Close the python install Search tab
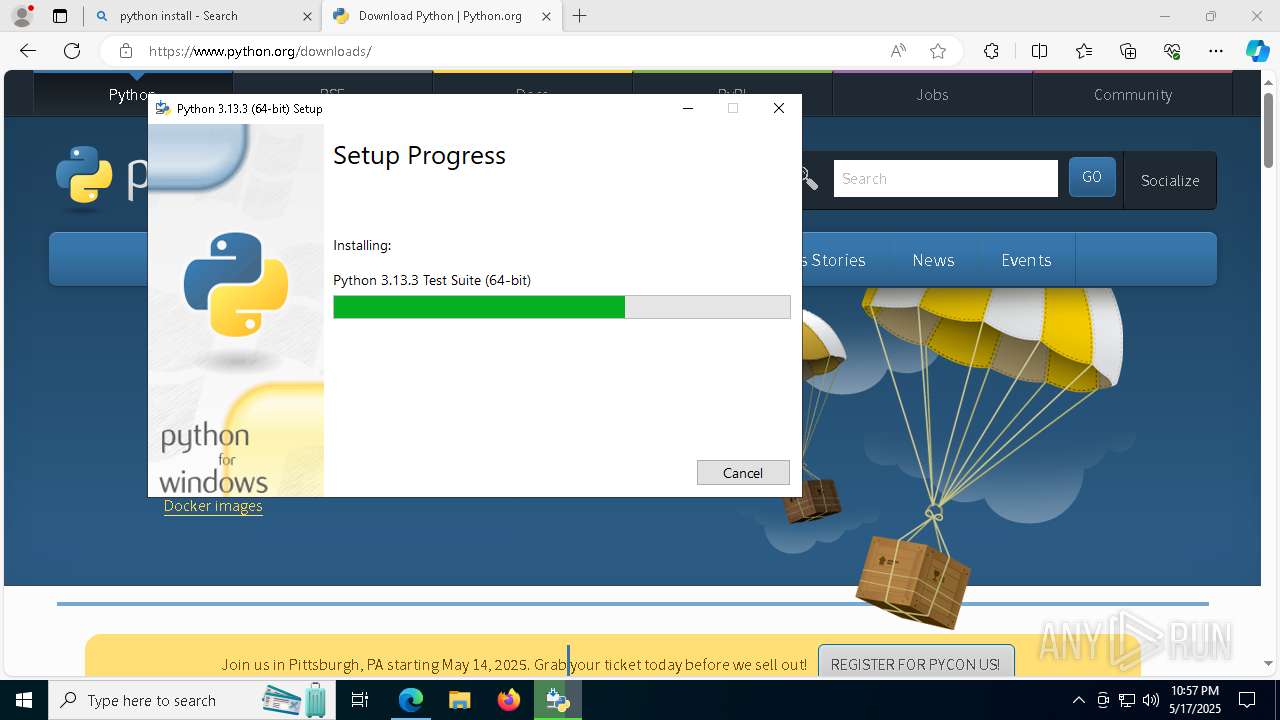Image resolution: width=1280 pixels, height=720 pixels. click(x=307, y=16)
